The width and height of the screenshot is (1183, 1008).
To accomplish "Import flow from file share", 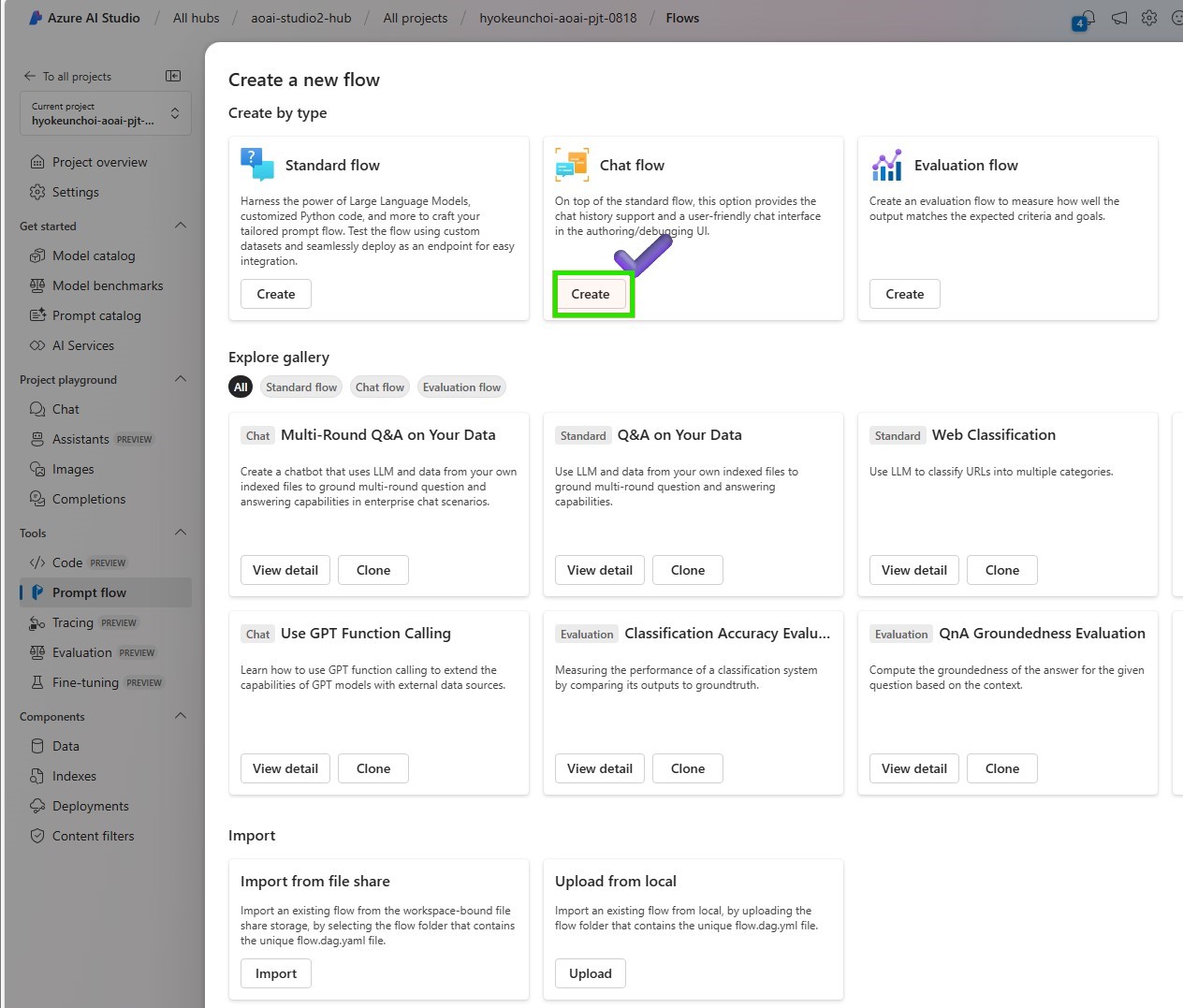I will pyautogui.click(x=276, y=973).
